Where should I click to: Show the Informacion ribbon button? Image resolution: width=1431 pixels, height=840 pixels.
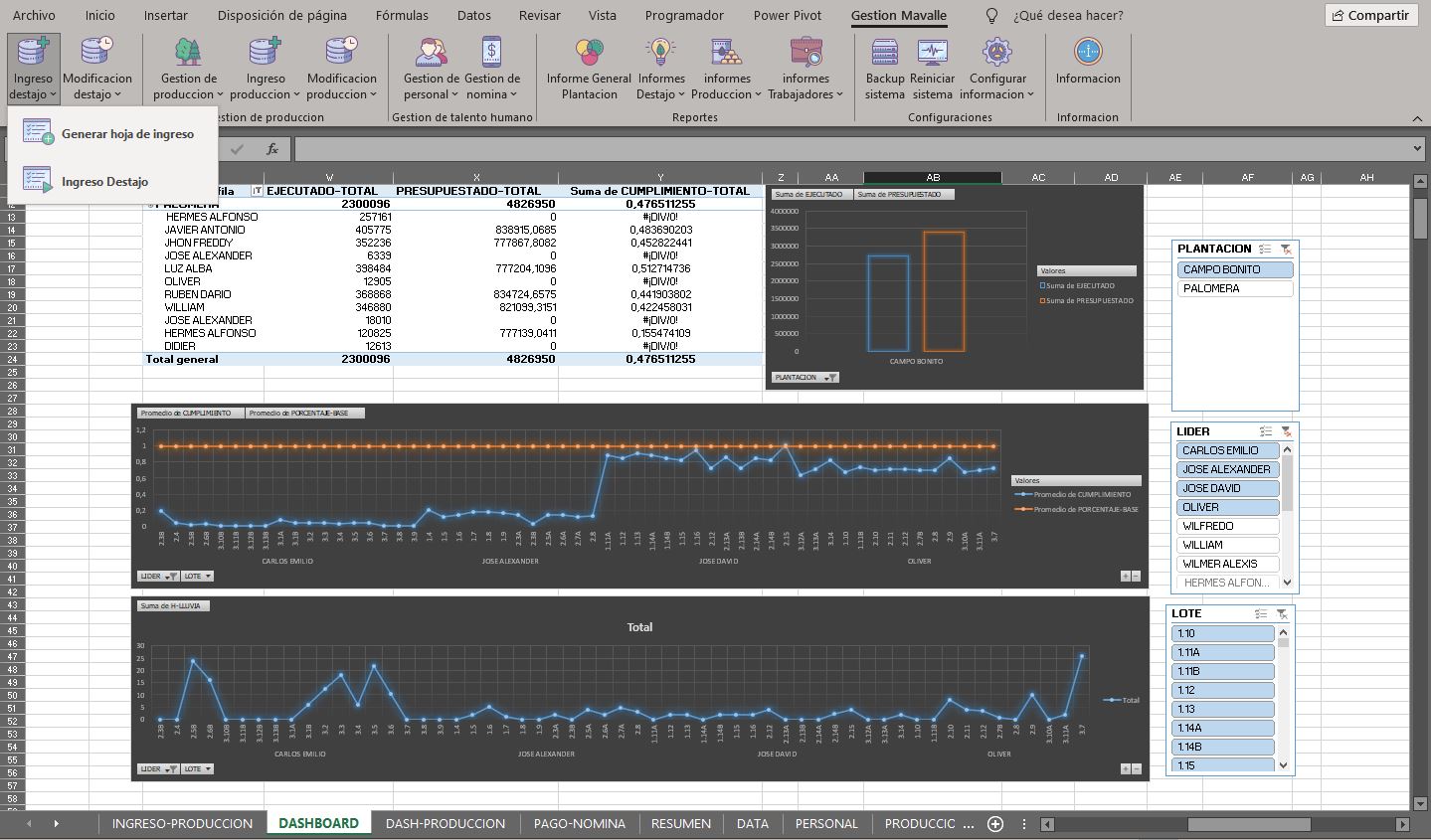(x=1088, y=62)
